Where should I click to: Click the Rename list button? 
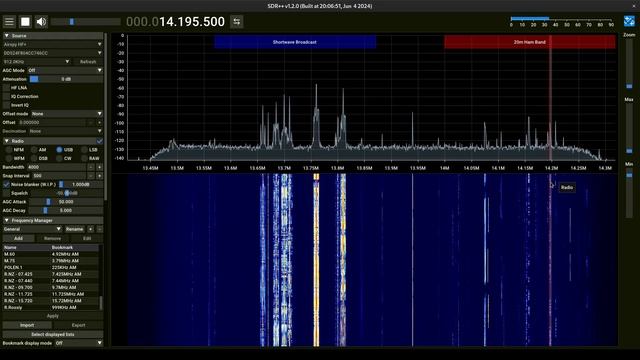pyautogui.click(x=75, y=229)
